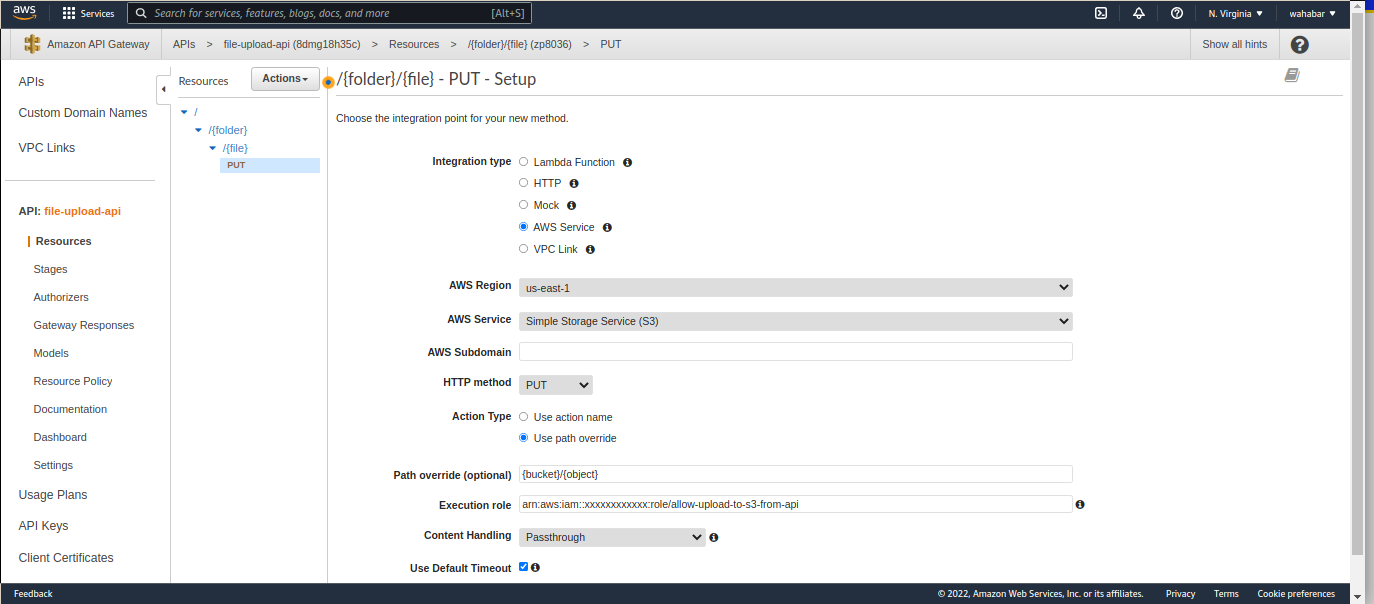Open the Actions dropdown button
The height and width of the screenshot is (604, 1374).
coord(285,79)
